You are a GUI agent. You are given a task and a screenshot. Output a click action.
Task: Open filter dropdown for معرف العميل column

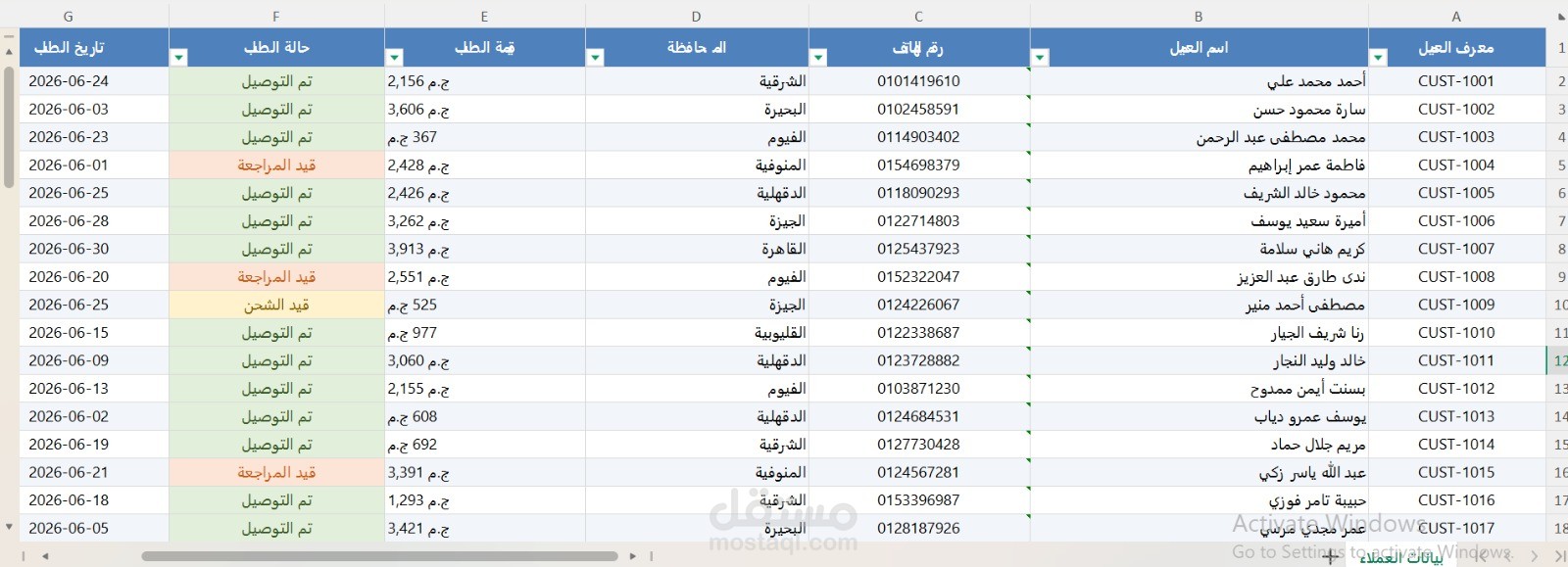point(1378,58)
